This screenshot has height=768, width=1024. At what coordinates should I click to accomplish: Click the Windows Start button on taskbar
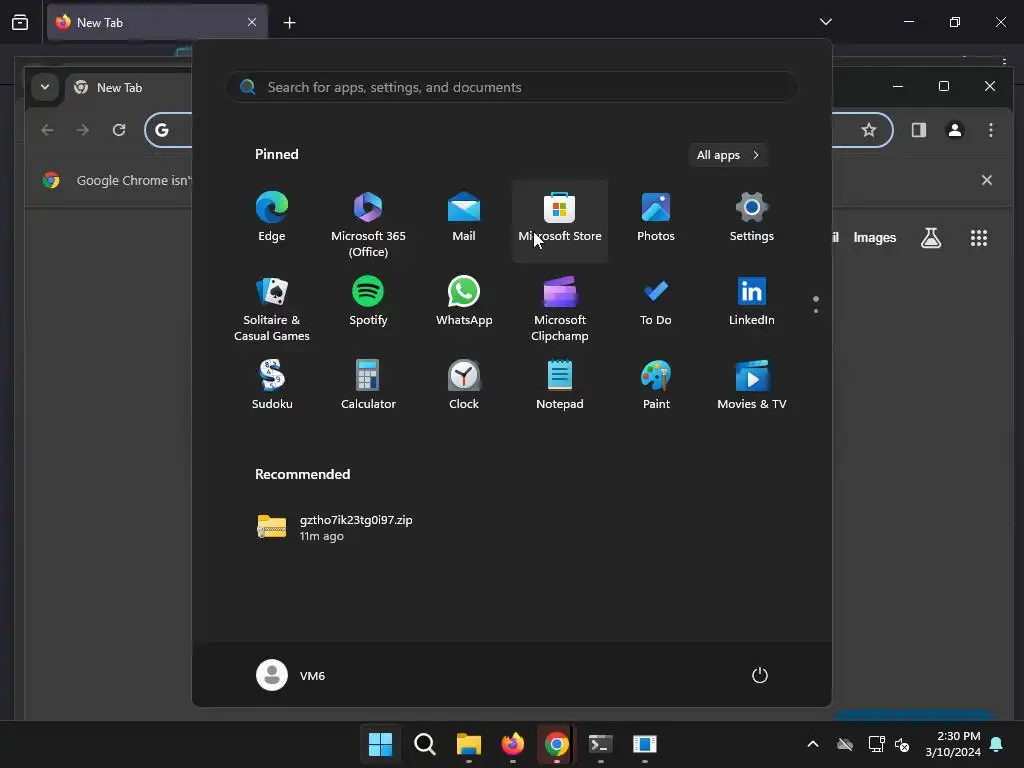[380, 744]
